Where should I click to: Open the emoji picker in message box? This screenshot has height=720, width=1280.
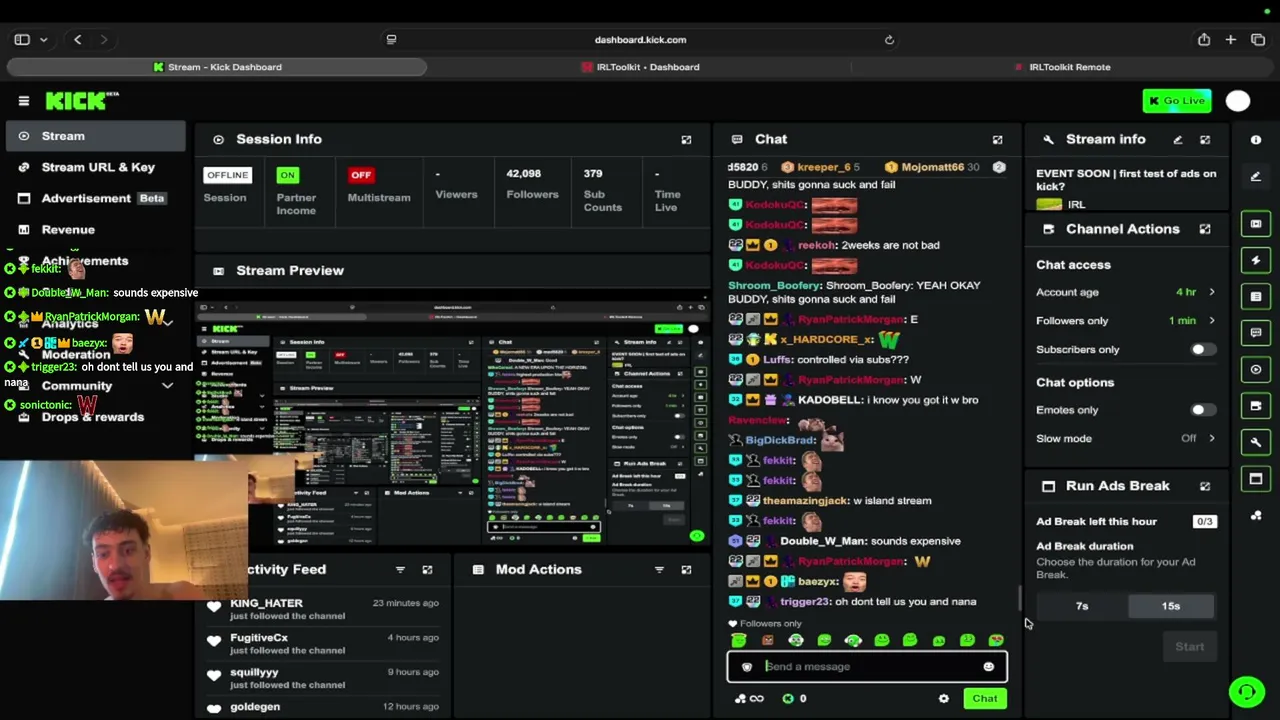(x=989, y=667)
